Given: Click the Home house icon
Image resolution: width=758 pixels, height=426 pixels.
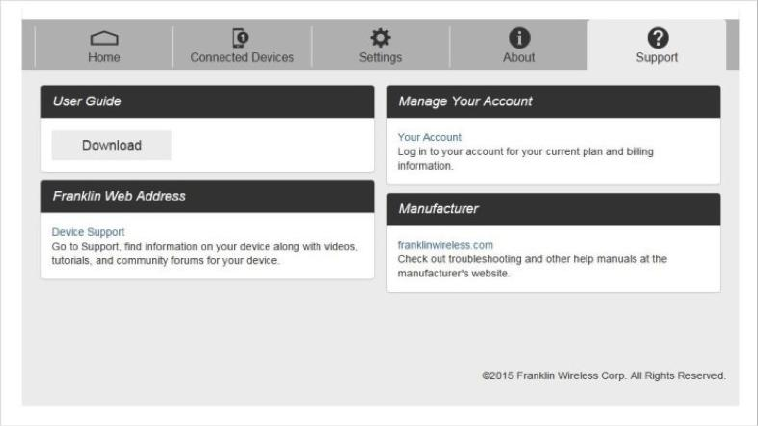Looking at the screenshot, I should [x=104, y=38].
